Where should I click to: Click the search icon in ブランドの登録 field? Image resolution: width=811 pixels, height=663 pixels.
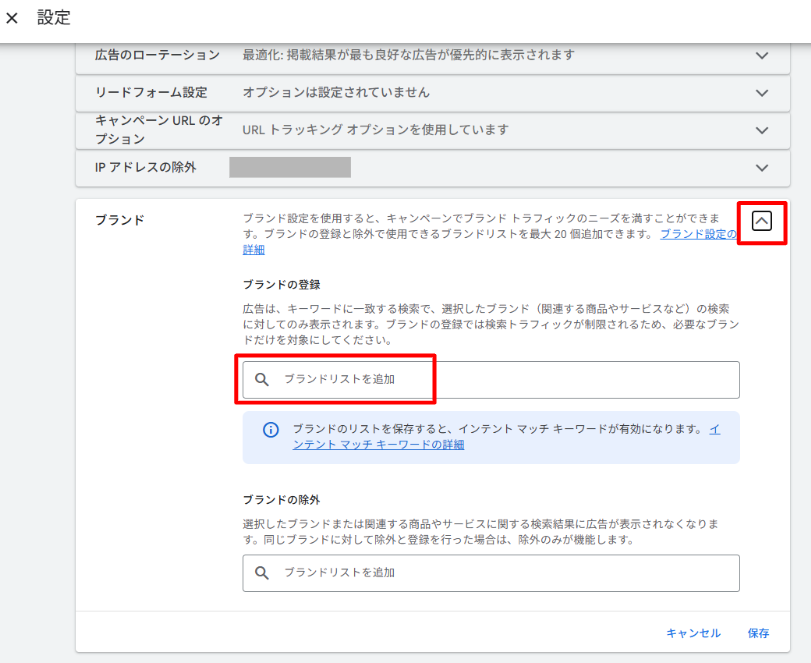262,380
